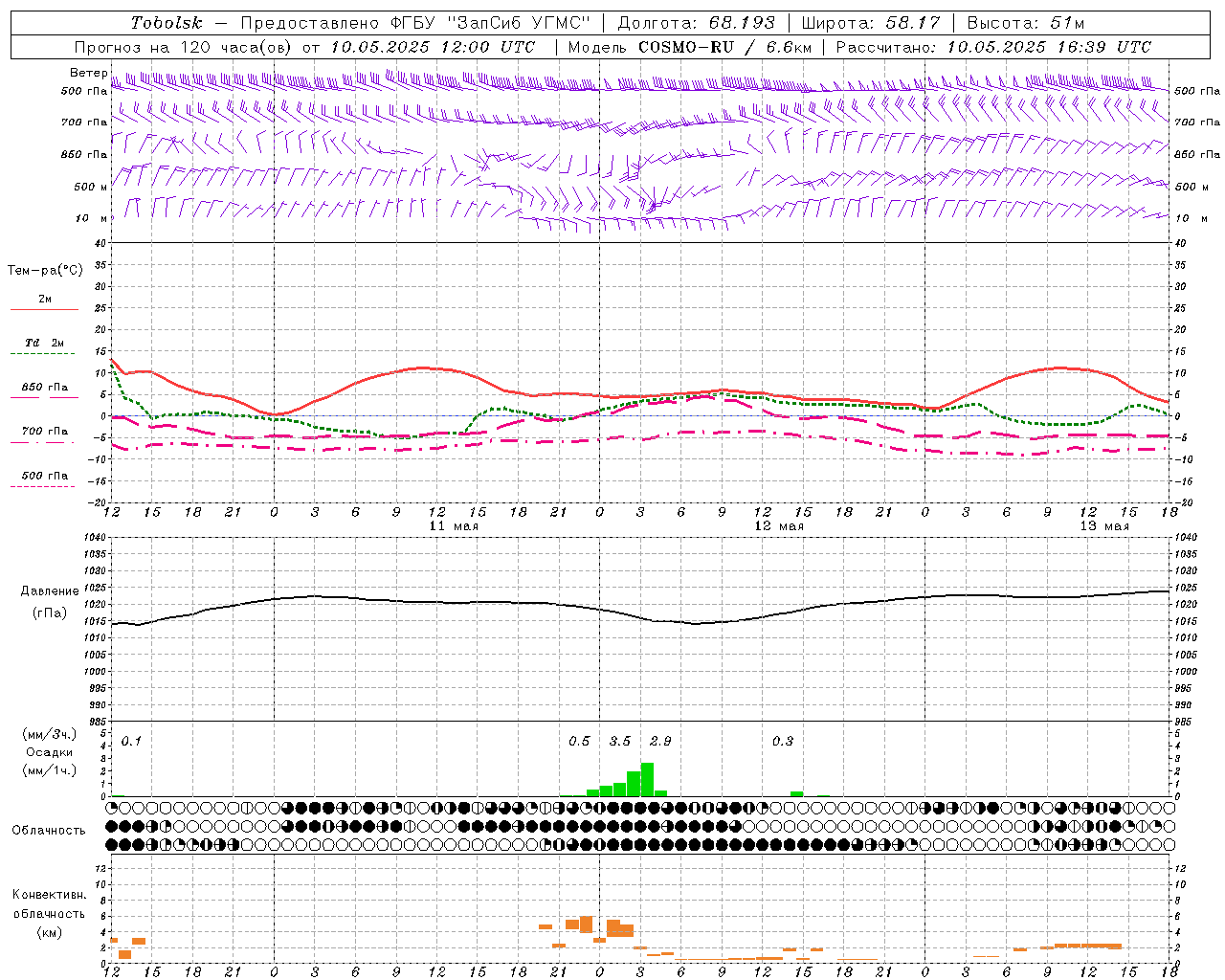The height and width of the screenshot is (980, 1225).
Task: Click the "0.3" precipitation amount
Action: click(x=783, y=742)
